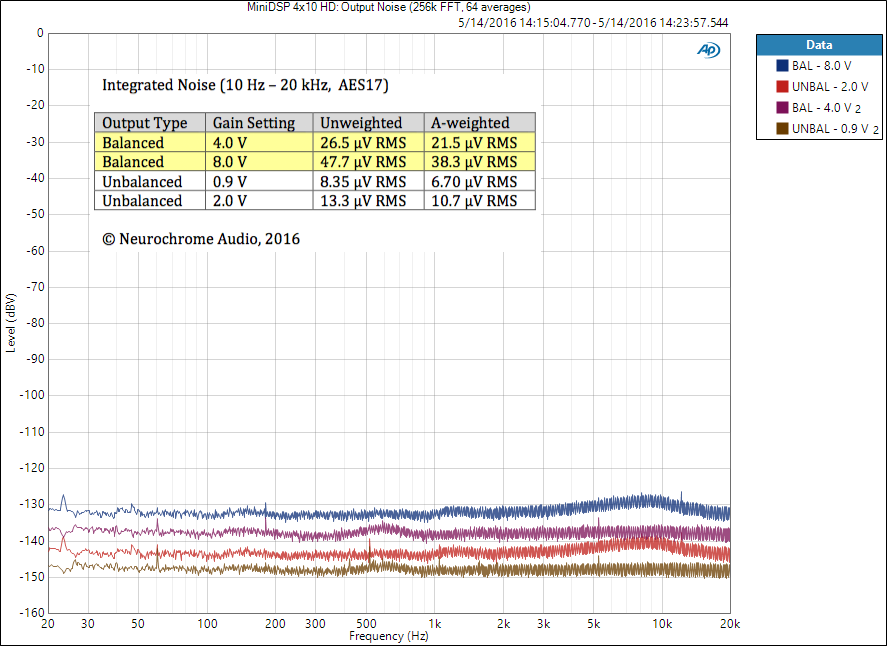Click the AP logo icon on graph
This screenshot has height=646, width=887.
pyautogui.click(x=708, y=50)
